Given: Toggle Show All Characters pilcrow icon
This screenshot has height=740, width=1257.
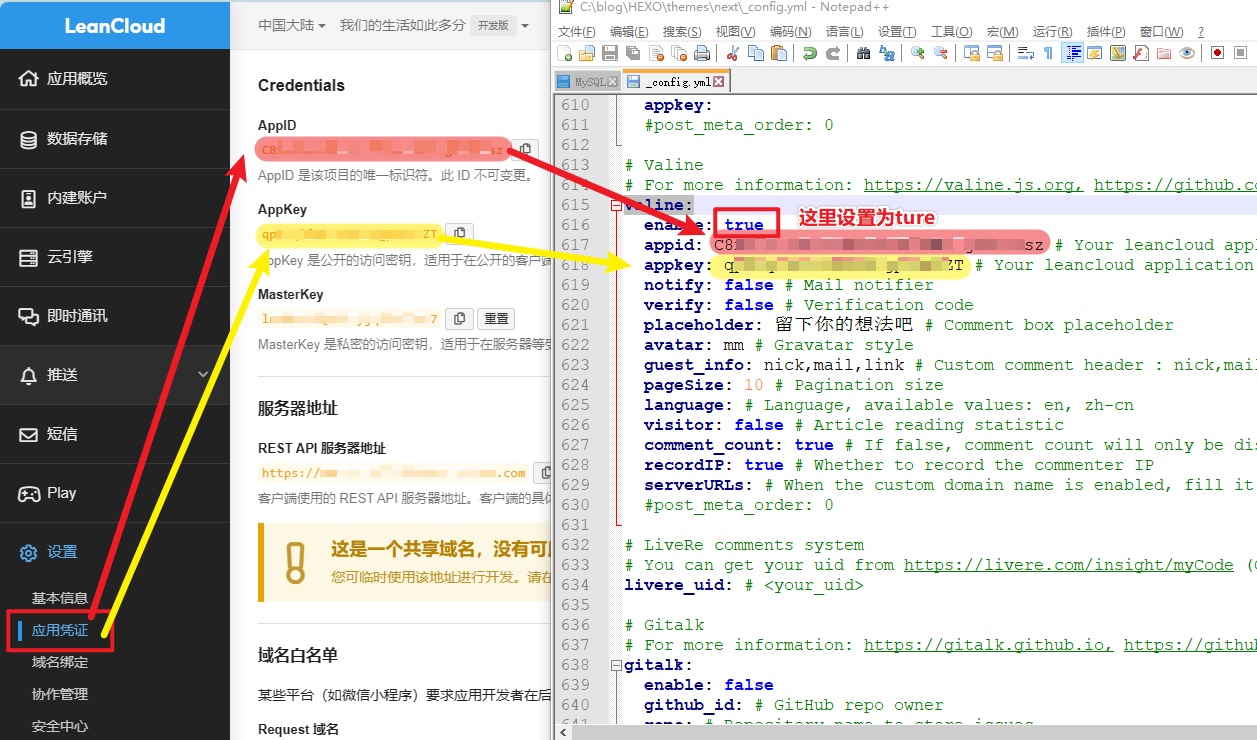Looking at the screenshot, I should 1048,52.
